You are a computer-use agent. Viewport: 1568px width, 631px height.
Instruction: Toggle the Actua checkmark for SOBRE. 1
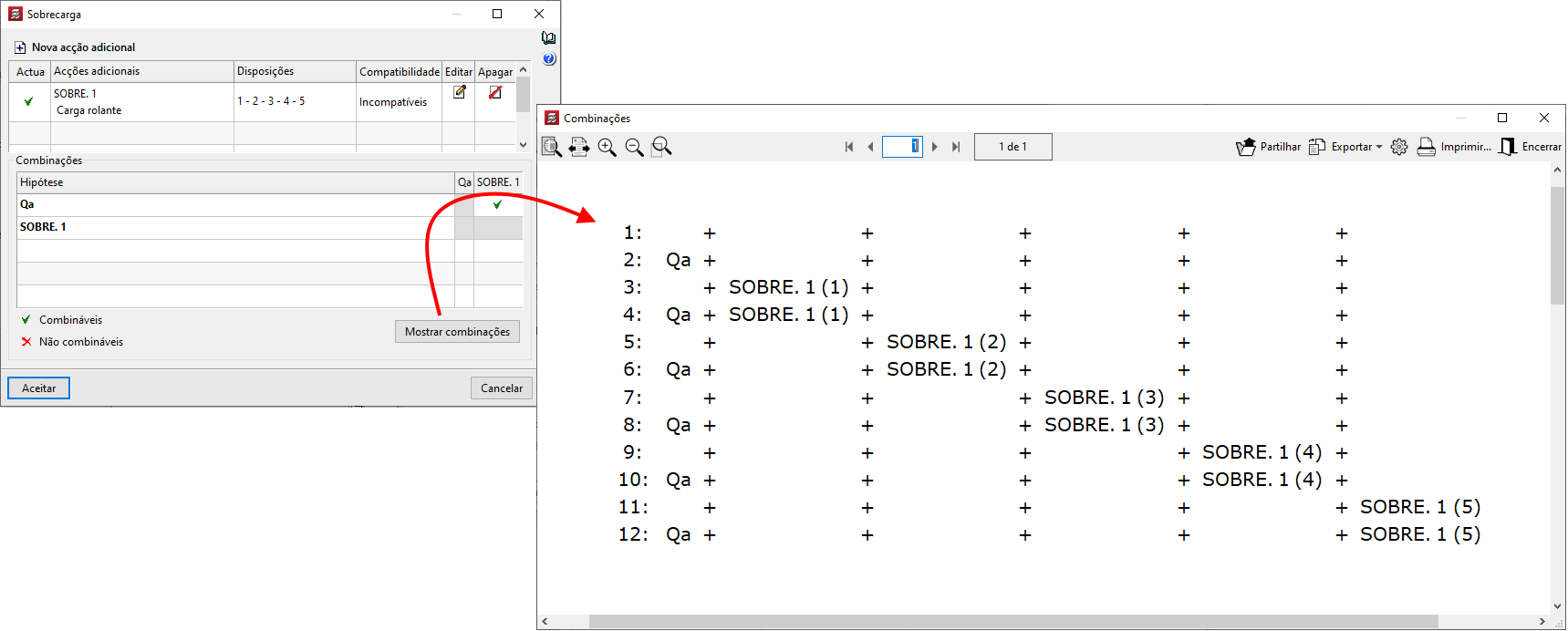point(28,102)
